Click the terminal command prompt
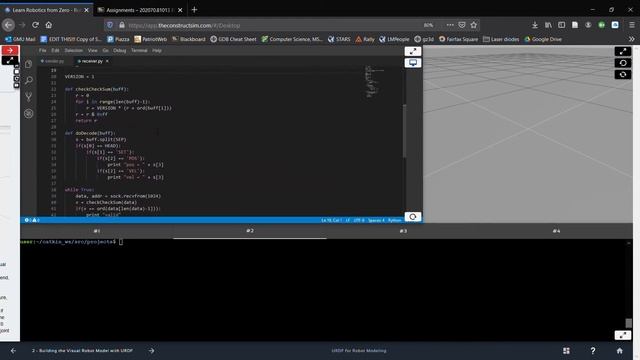The width and height of the screenshot is (640, 360). [x=72, y=242]
